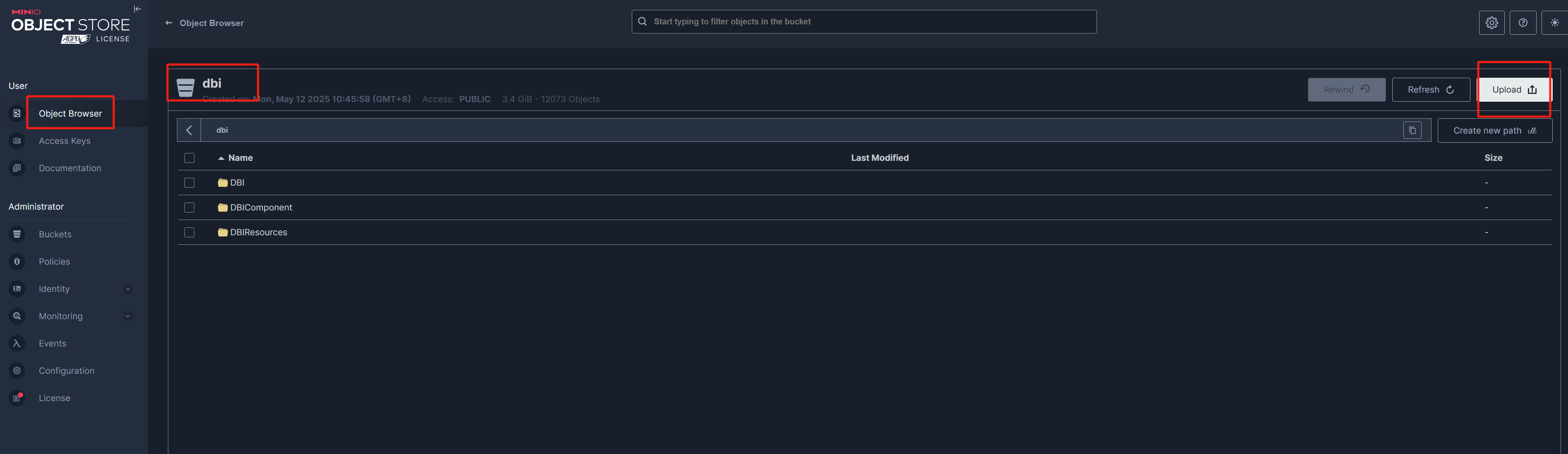1568x454 pixels.
Task: Toggle light theme via the sun icon
Action: click(1554, 22)
